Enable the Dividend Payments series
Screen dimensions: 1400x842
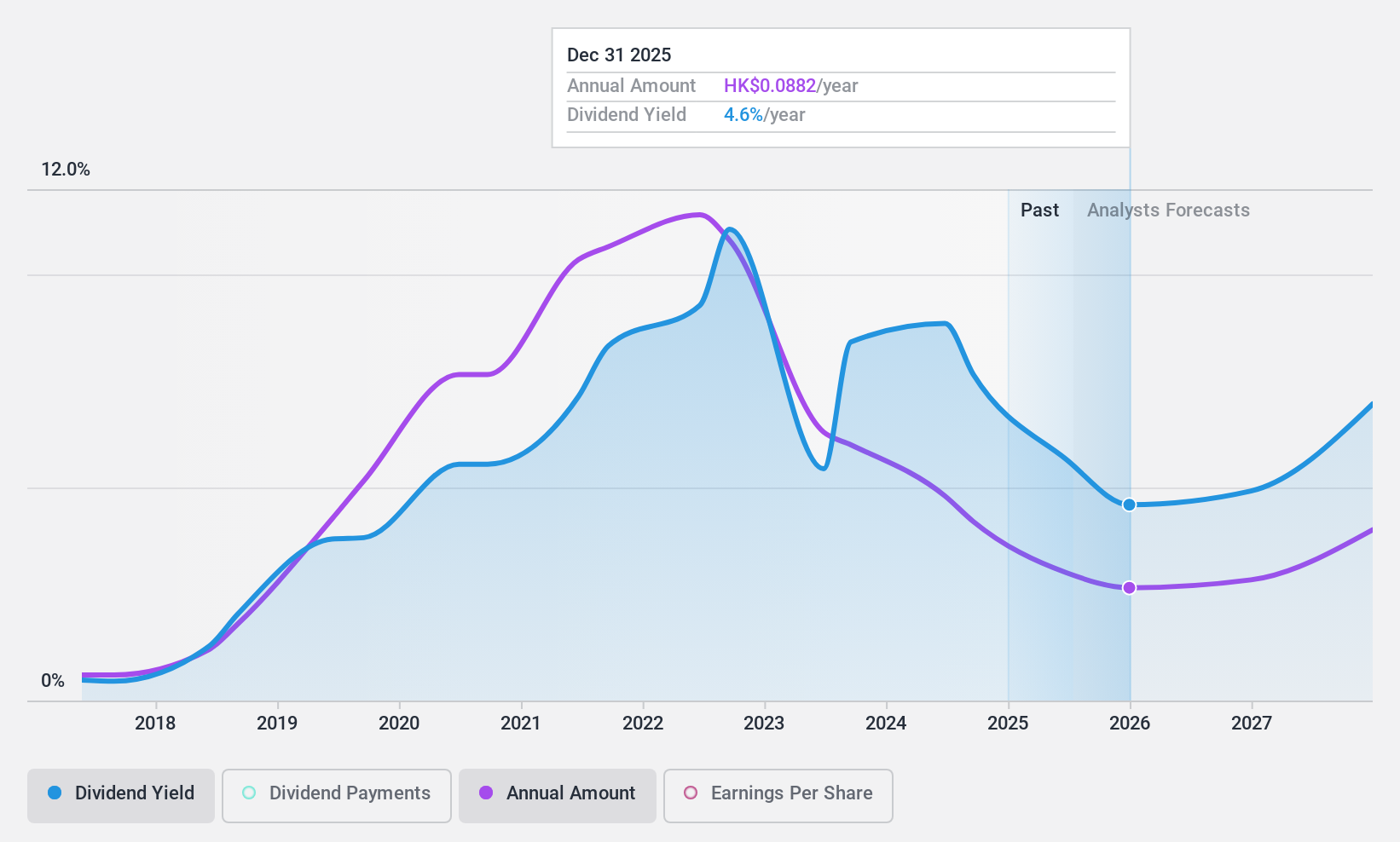(x=337, y=796)
